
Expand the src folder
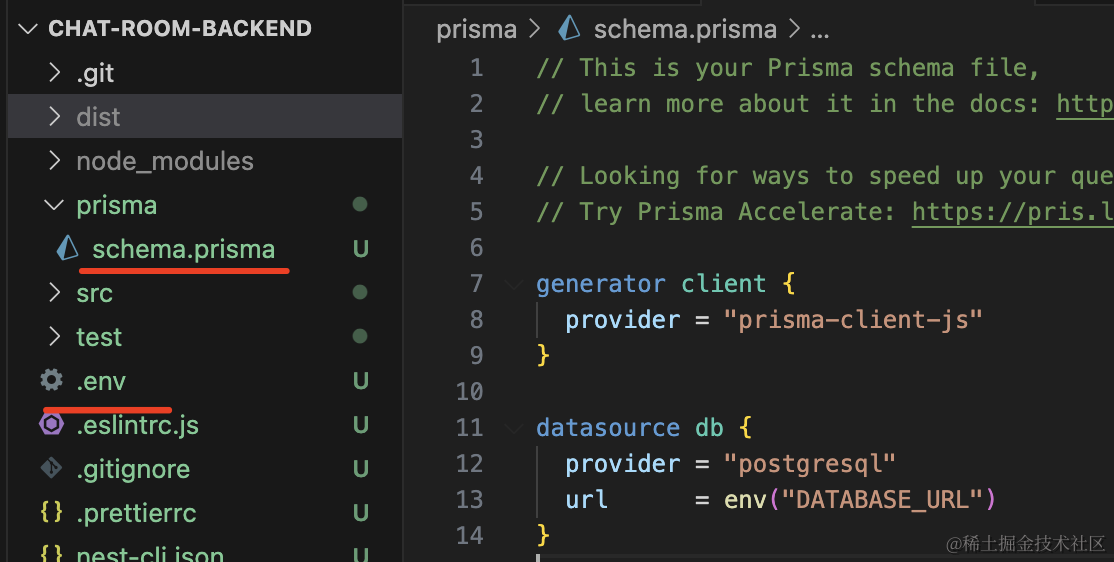click(x=54, y=293)
